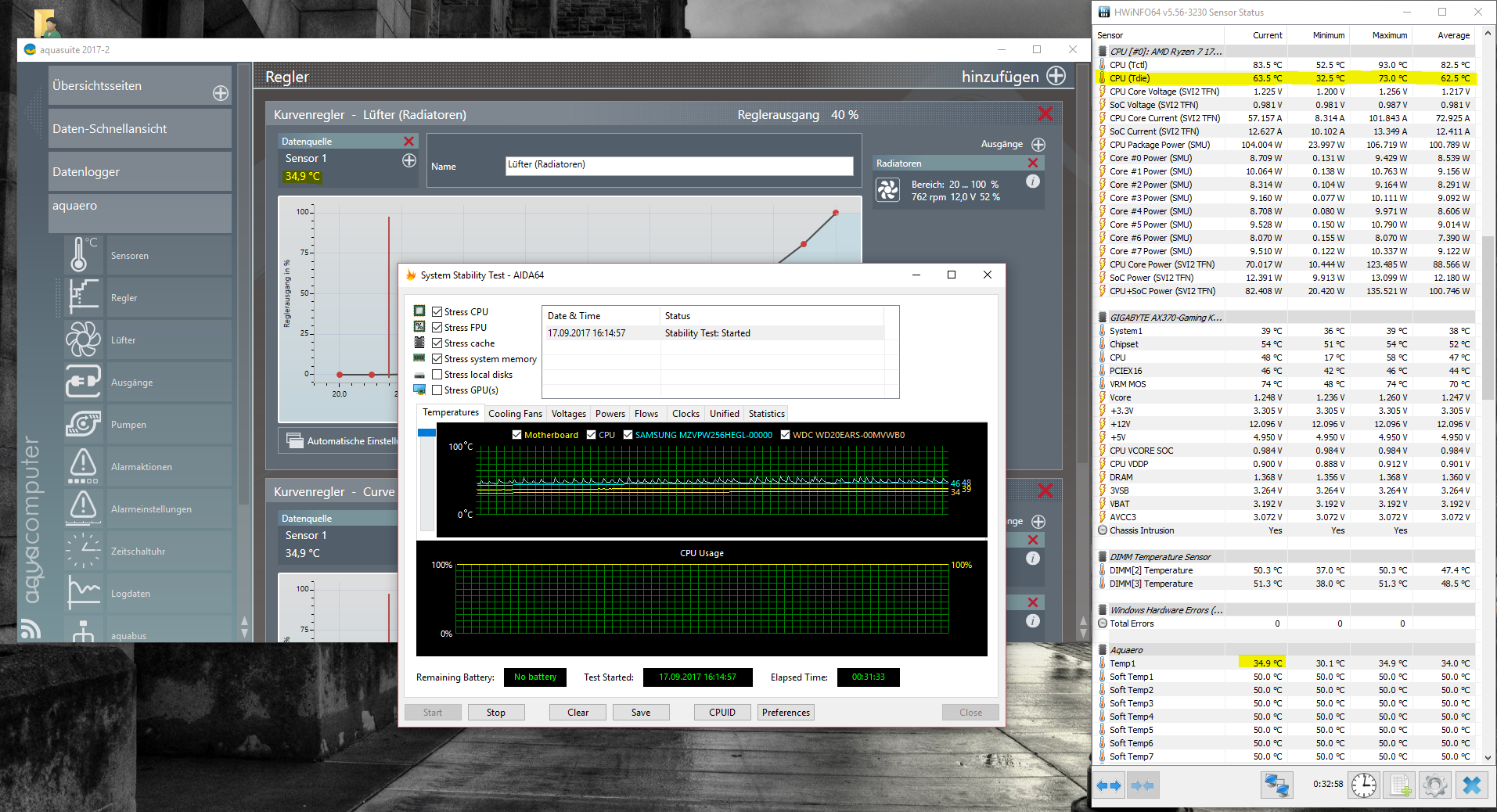The height and width of the screenshot is (812, 1497).
Task: Open HWiNFO remote network monitoring icon
Action: (x=1276, y=785)
